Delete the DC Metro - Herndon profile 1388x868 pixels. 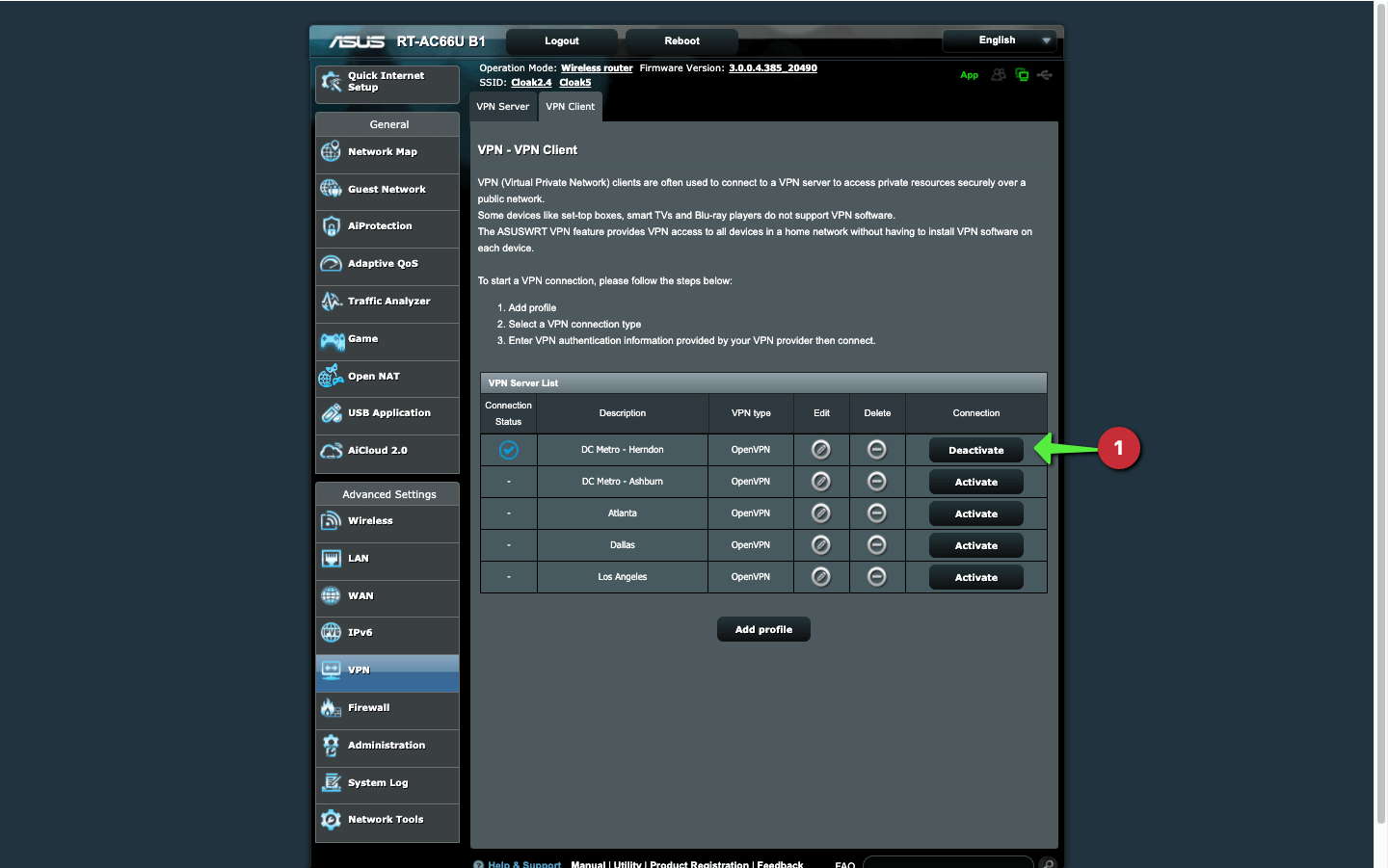[877, 450]
